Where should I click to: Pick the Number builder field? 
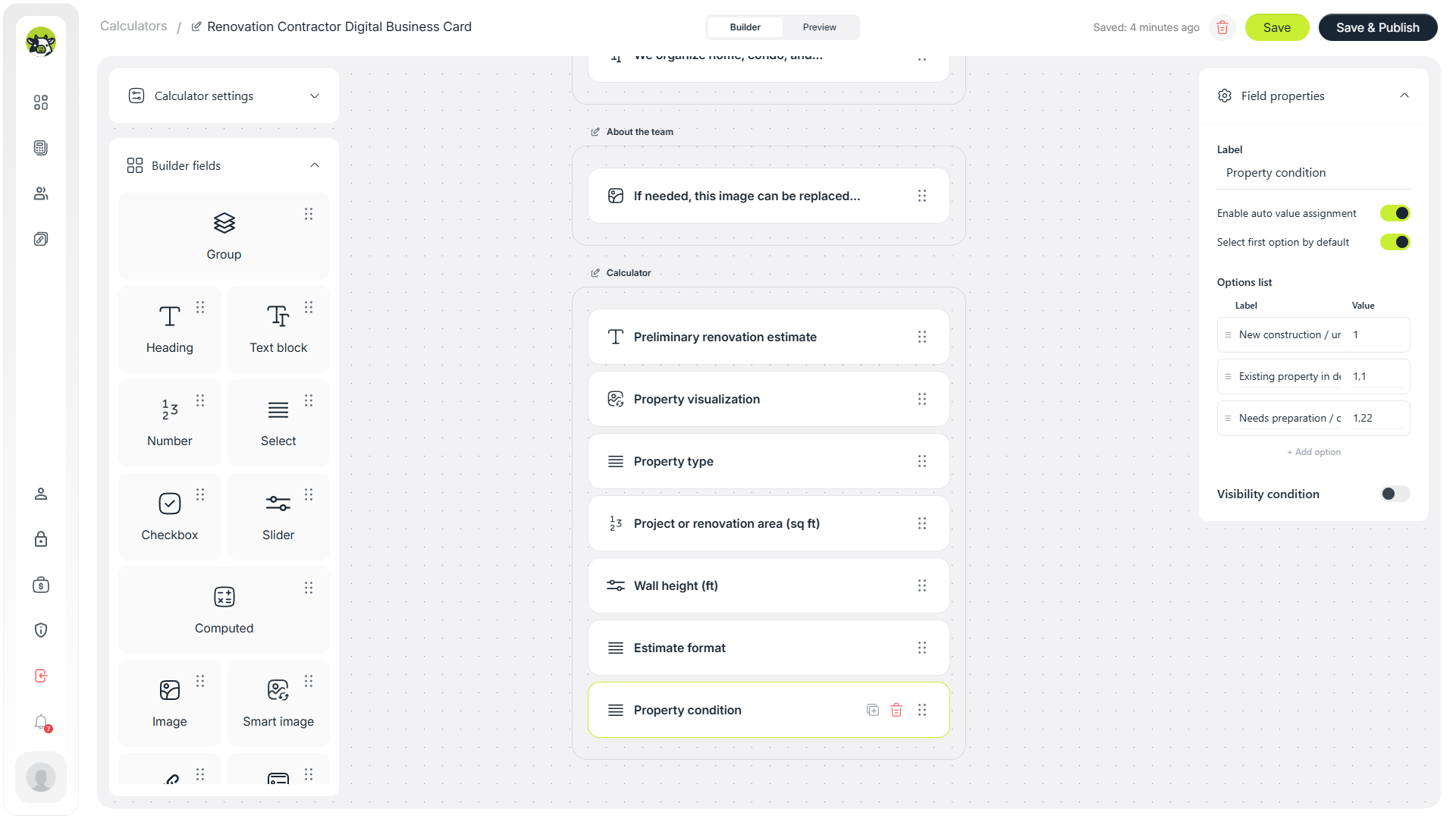[169, 422]
